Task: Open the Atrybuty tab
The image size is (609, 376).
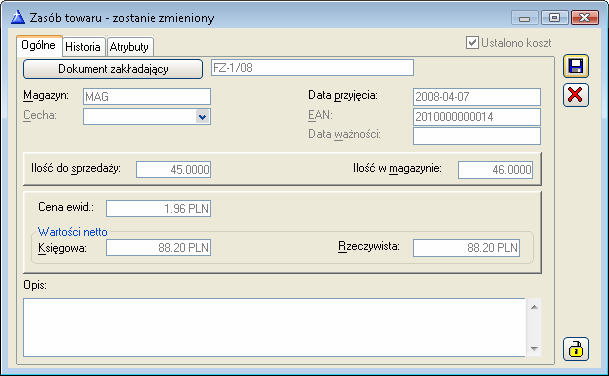Action: click(129, 47)
